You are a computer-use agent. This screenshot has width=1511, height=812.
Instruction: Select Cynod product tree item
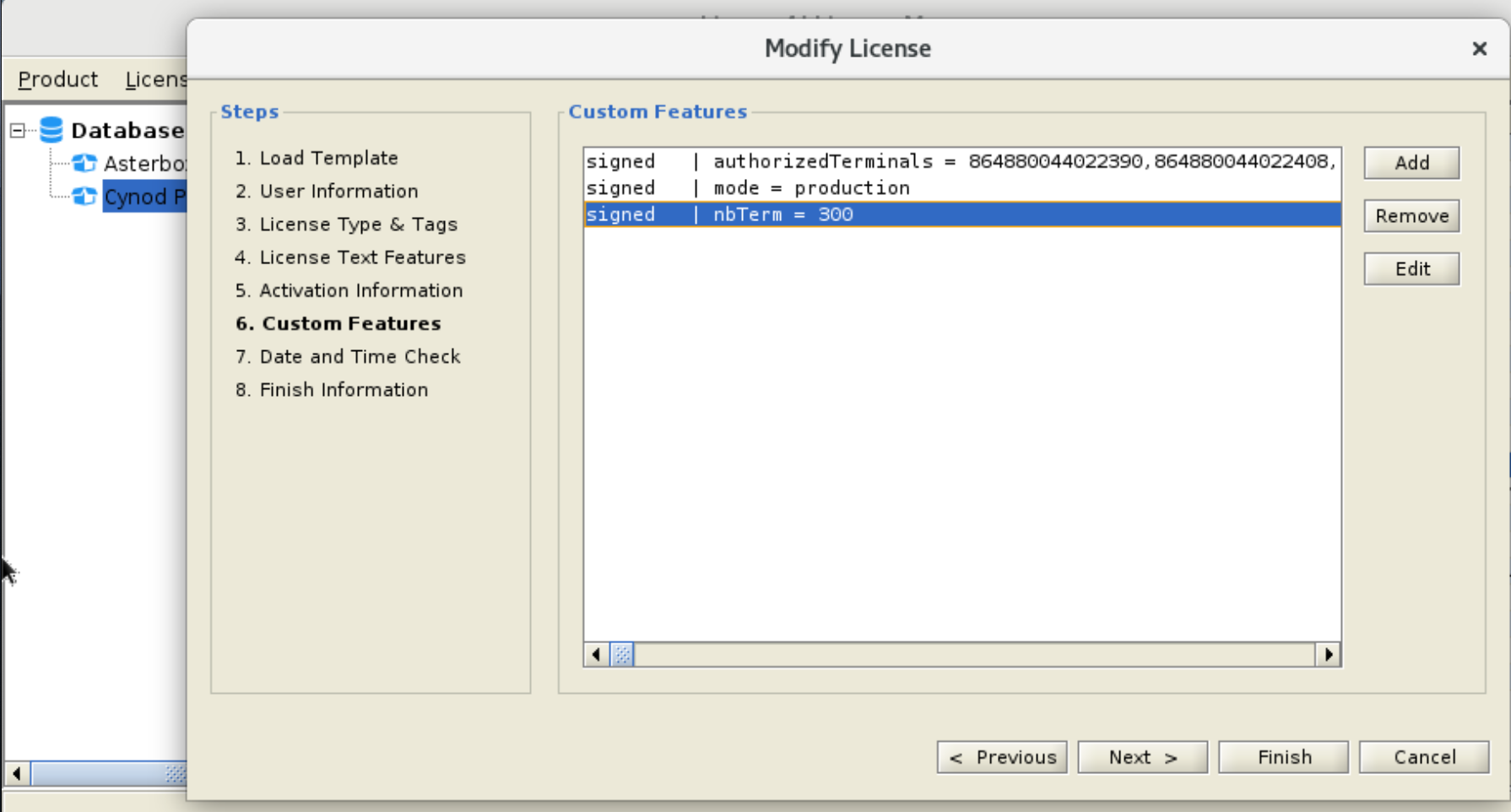point(144,197)
